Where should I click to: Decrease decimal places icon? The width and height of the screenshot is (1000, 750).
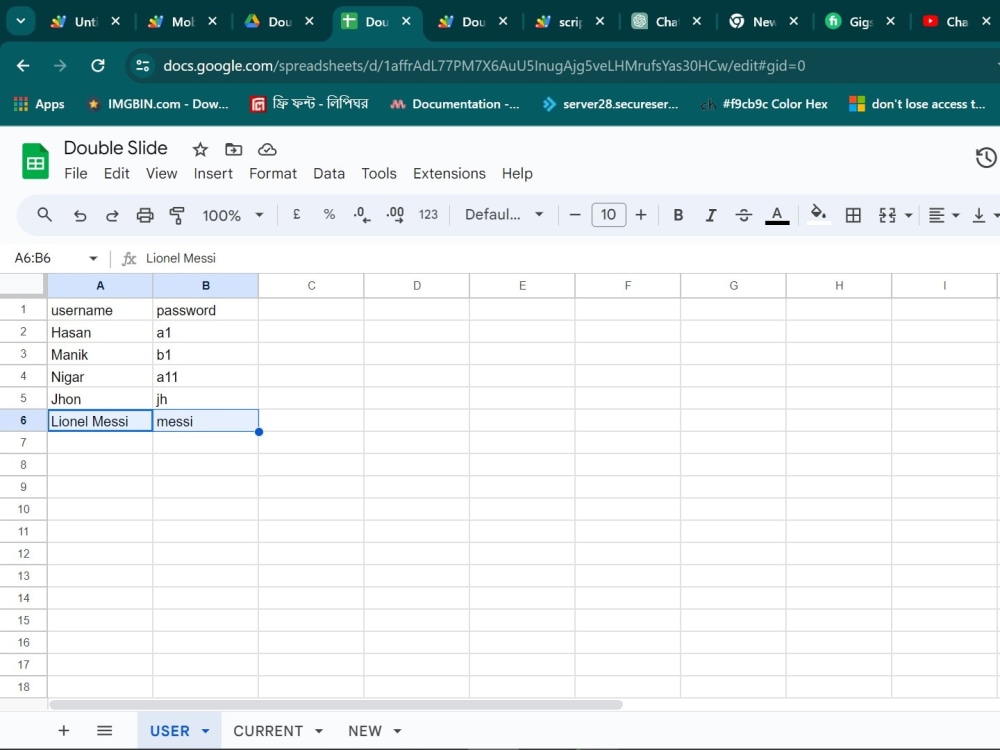pyautogui.click(x=362, y=215)
